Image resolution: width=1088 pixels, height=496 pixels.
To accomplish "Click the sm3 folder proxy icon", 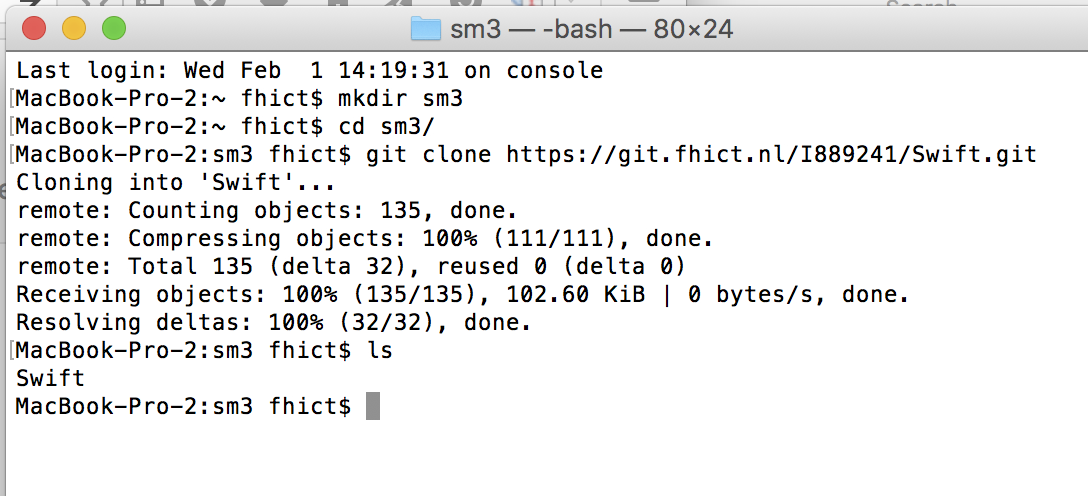I will click(x=426, y=29).
